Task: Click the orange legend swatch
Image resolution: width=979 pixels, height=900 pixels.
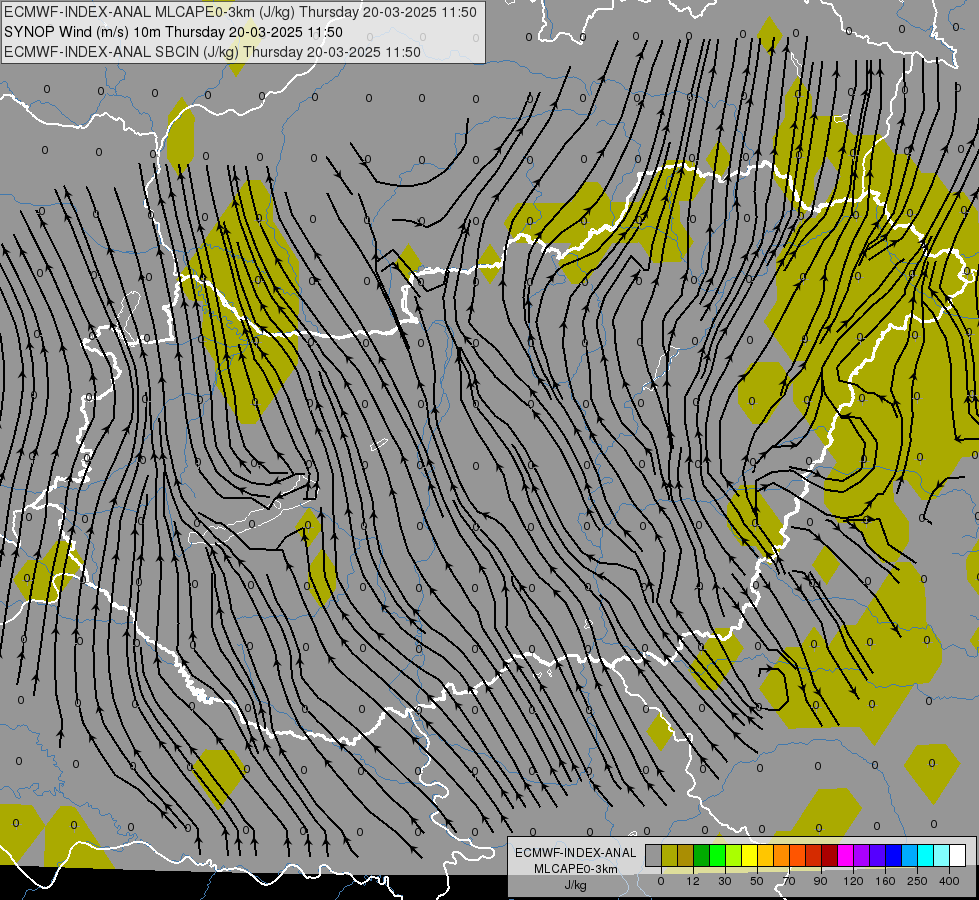Action: coord(782,855)
